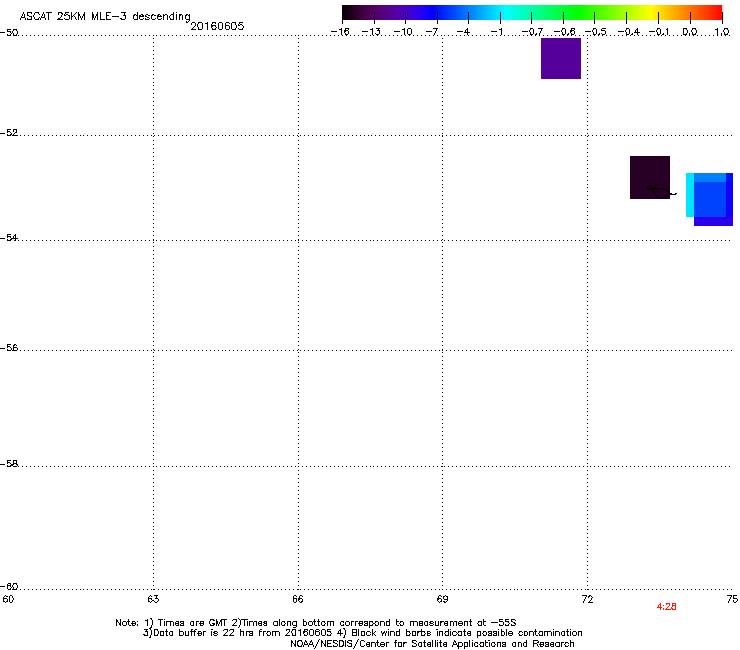Click the colorbar label -1
The height and width of the screenshot is (650, 740).
pos(497,32)
